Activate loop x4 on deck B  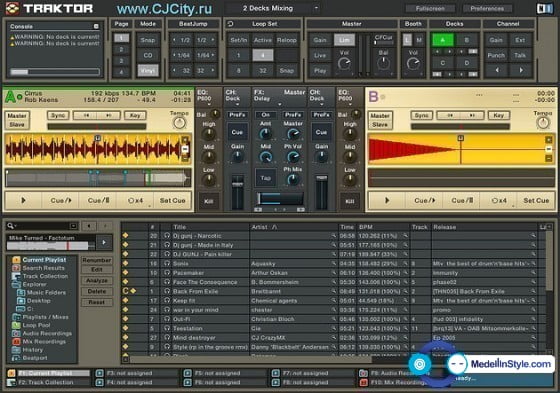click(499, 200)
